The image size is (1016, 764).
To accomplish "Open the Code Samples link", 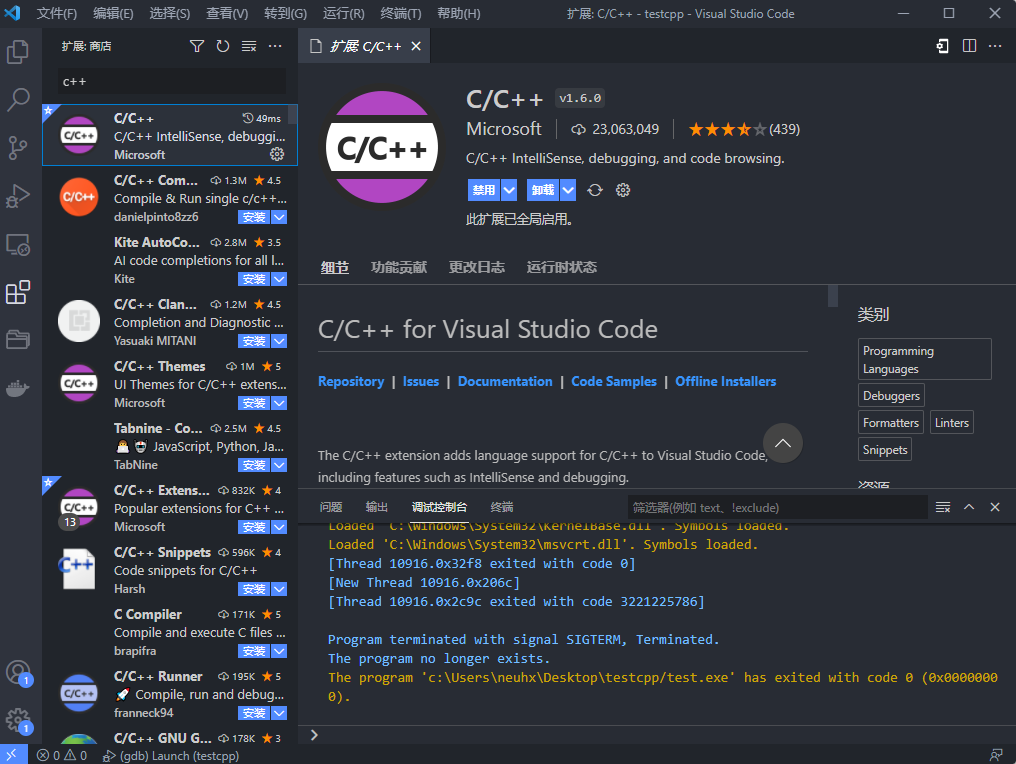I will [614, 382].
